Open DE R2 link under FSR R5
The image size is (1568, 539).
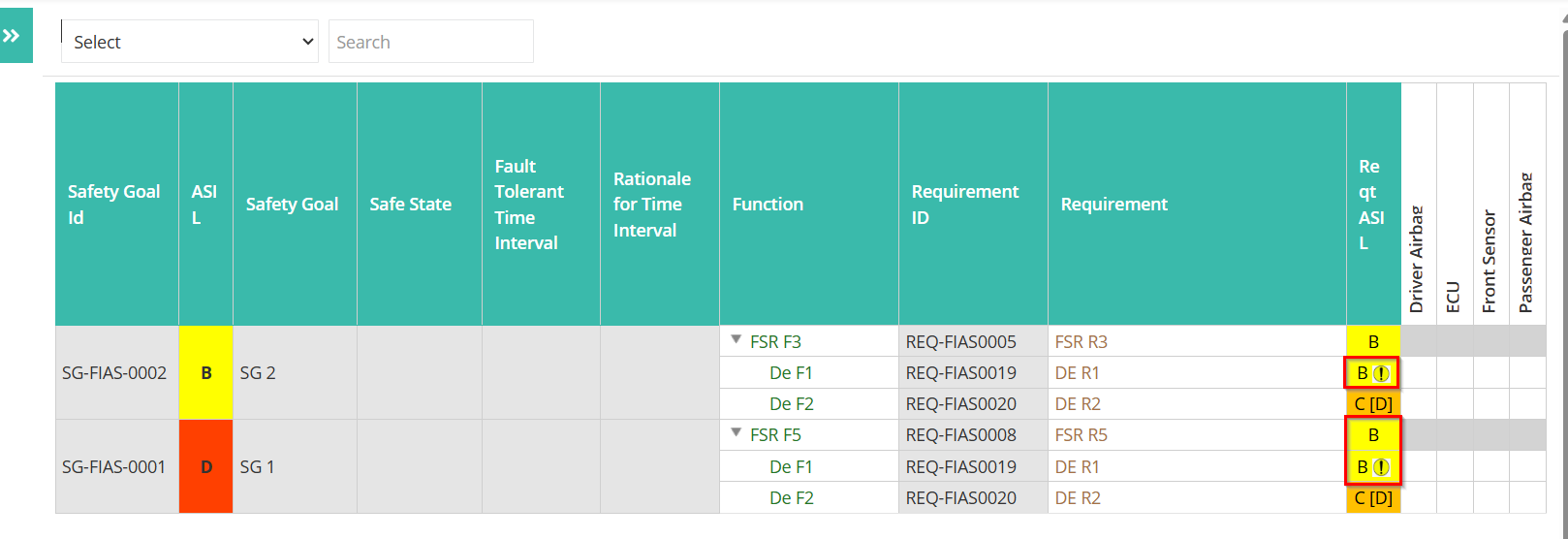point(1078,498)
